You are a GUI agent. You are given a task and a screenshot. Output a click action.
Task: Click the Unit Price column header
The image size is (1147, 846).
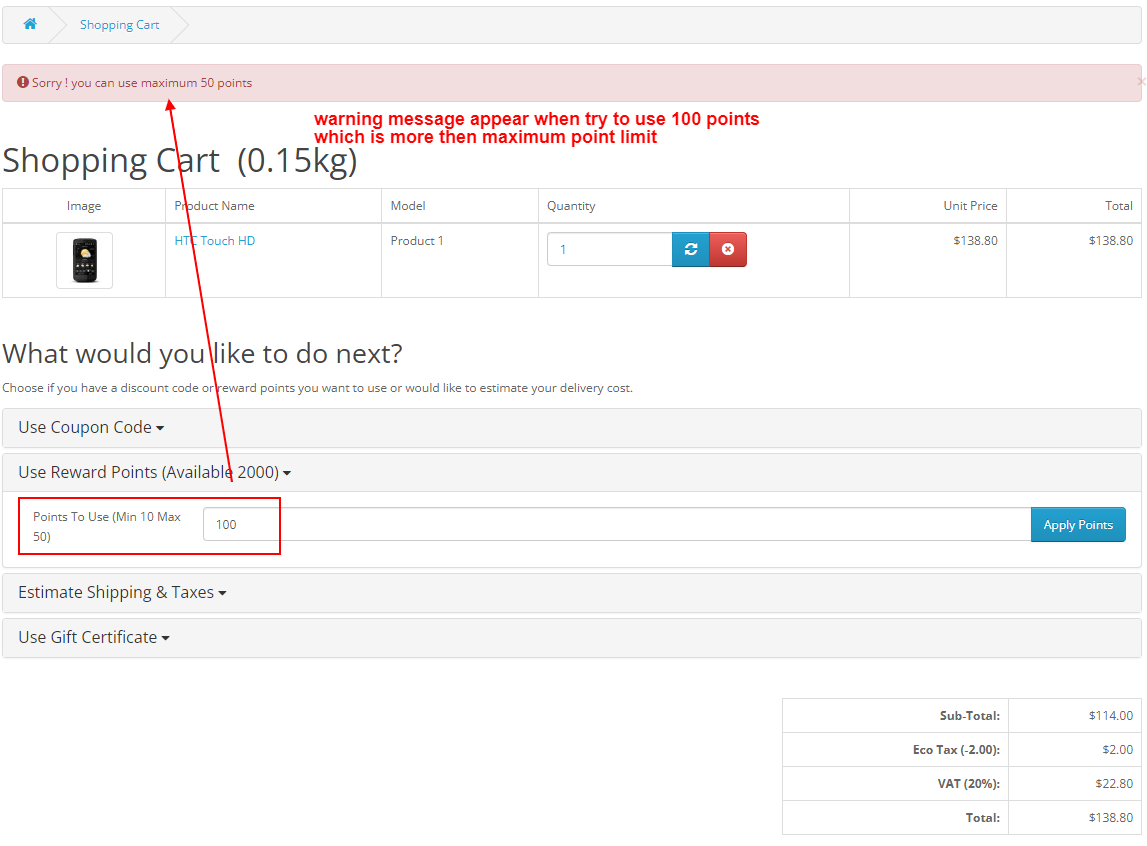click(x=970, y=206)
